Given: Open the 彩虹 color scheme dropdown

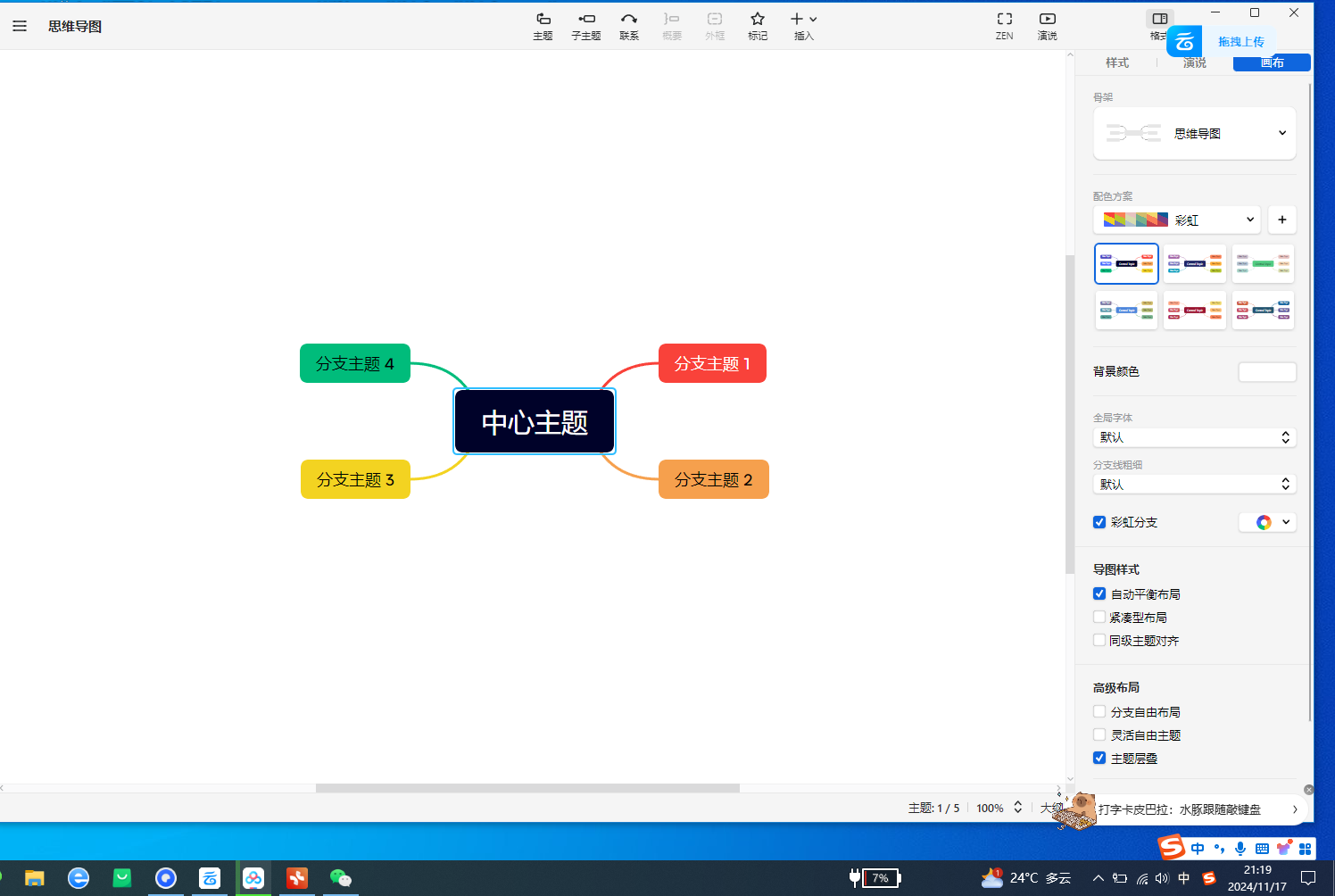Looking at the screenshot, I should pos(1177,220).
